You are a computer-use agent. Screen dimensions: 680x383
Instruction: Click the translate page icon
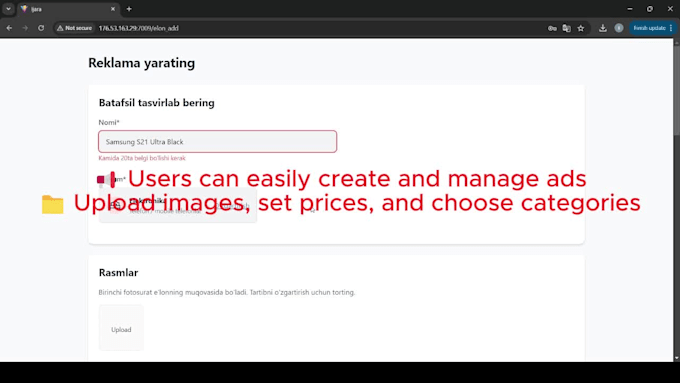point(566,28)
